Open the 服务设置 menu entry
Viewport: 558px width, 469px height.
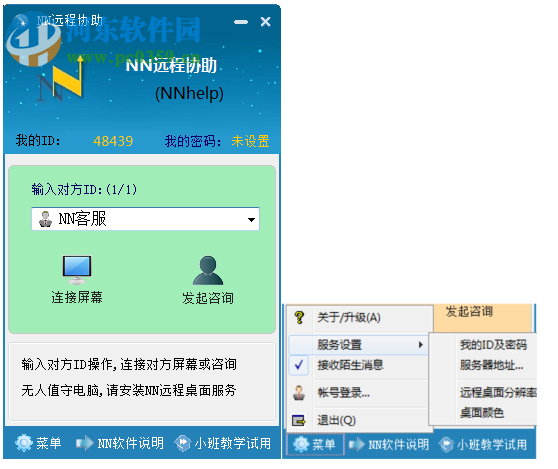(359, 344)
